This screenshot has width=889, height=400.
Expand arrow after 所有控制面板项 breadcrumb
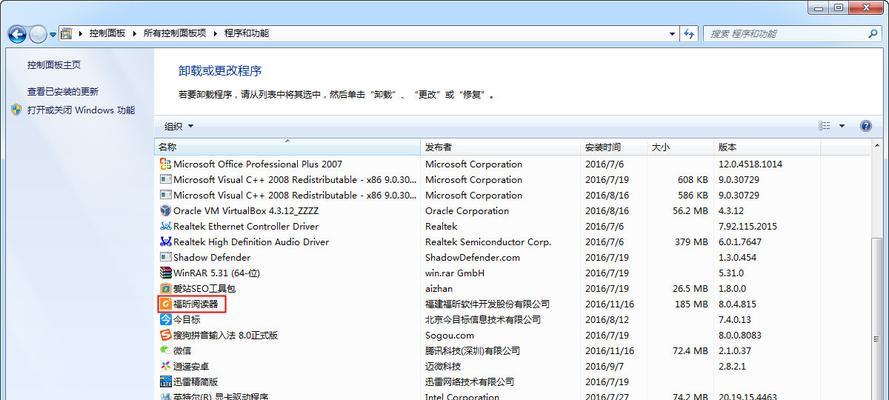(x=215, y=33)
